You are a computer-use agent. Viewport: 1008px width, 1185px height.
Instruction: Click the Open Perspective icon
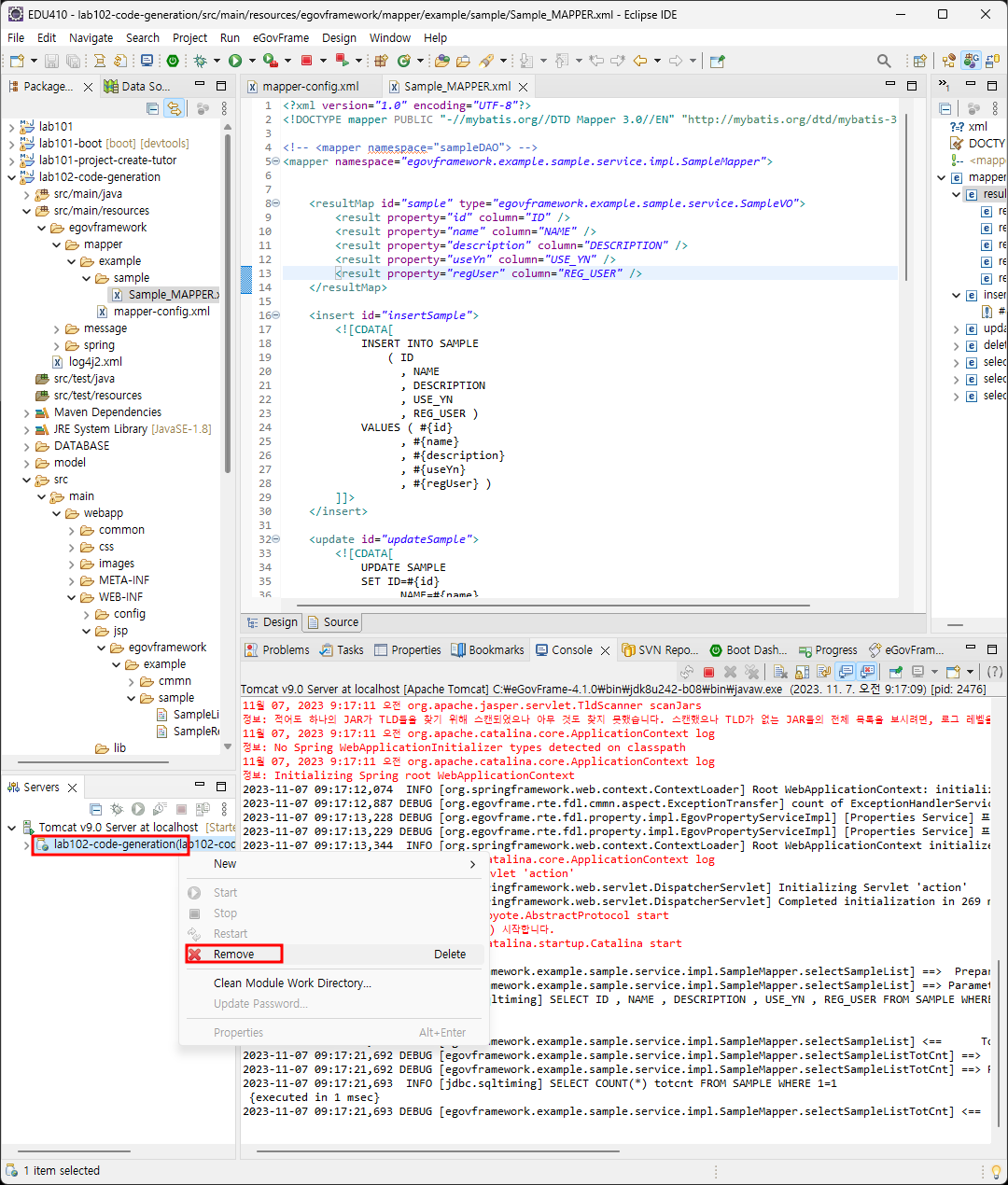coord(919,61)
